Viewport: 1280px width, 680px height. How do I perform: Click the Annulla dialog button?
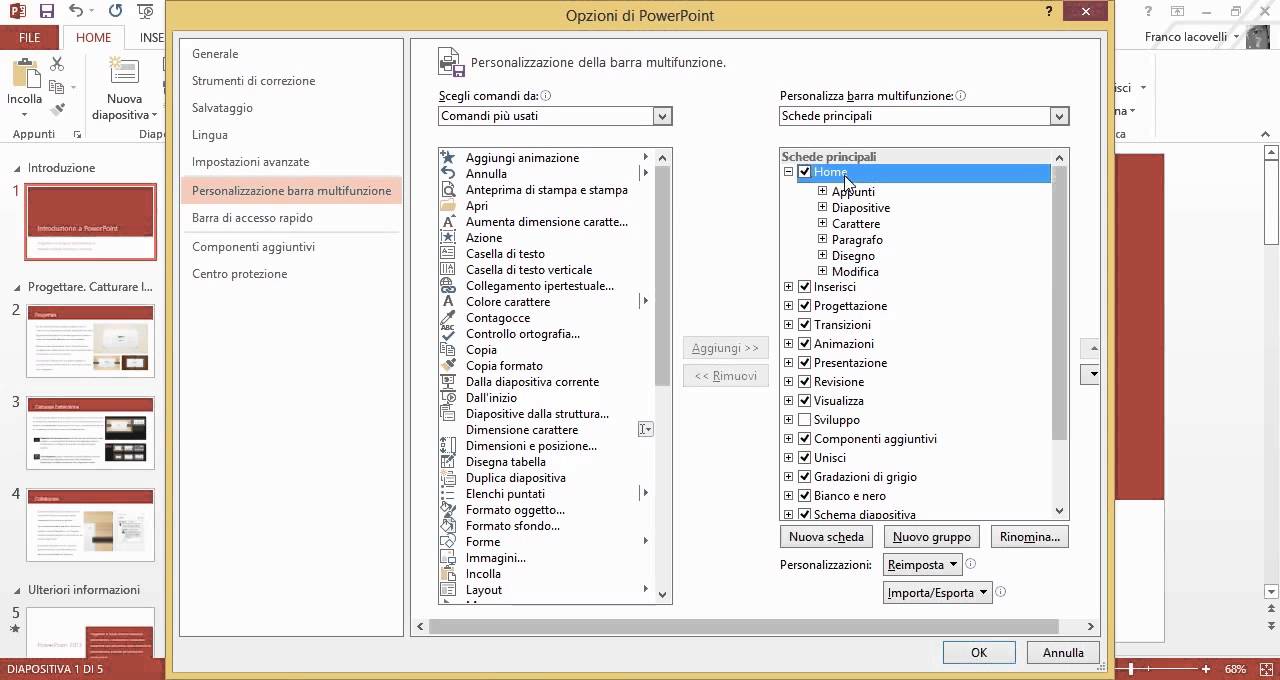(x=1063, y=653)
